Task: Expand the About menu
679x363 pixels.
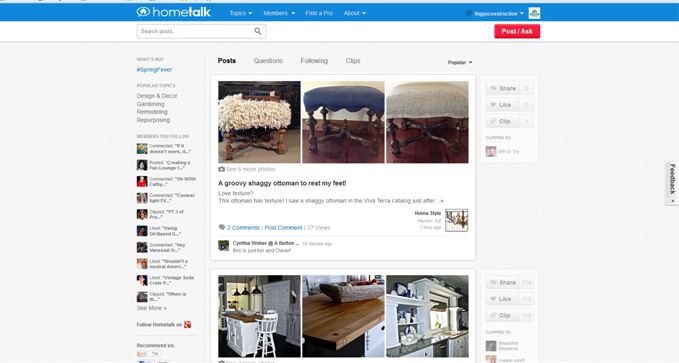Action: 355,13
